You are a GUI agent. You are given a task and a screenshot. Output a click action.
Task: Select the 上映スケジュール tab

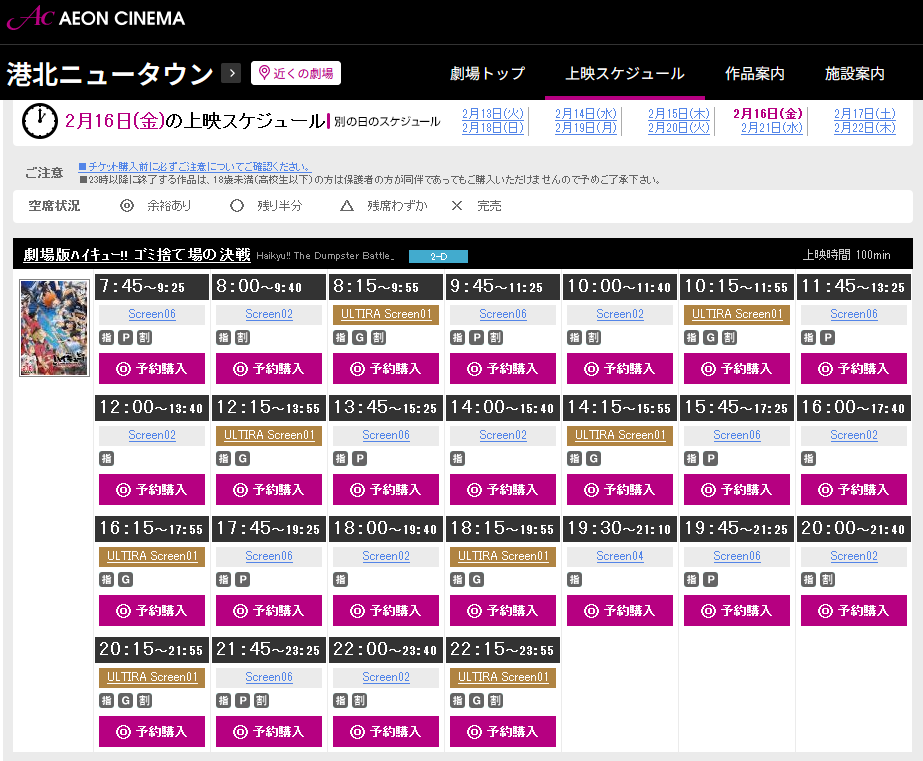point(625,73)
